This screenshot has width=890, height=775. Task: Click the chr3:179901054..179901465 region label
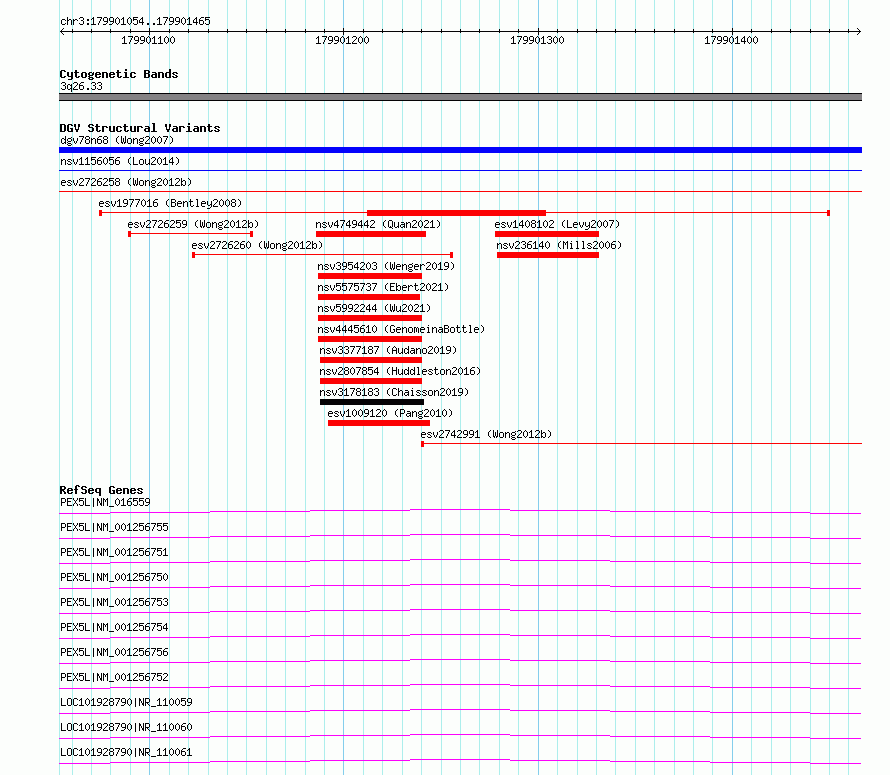[135, 22]
